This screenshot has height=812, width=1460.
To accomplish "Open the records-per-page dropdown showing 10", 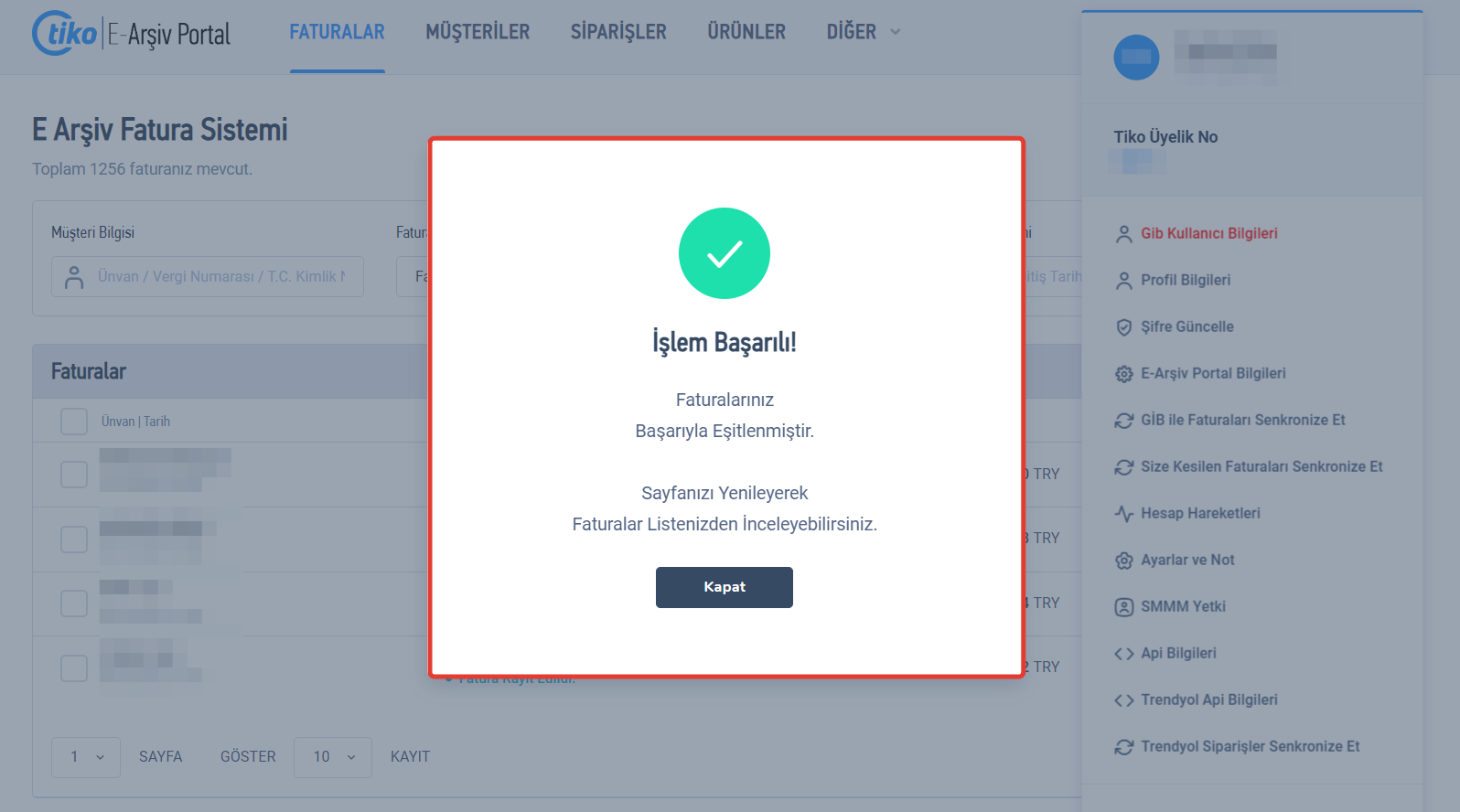I will [x=333, y=757].
